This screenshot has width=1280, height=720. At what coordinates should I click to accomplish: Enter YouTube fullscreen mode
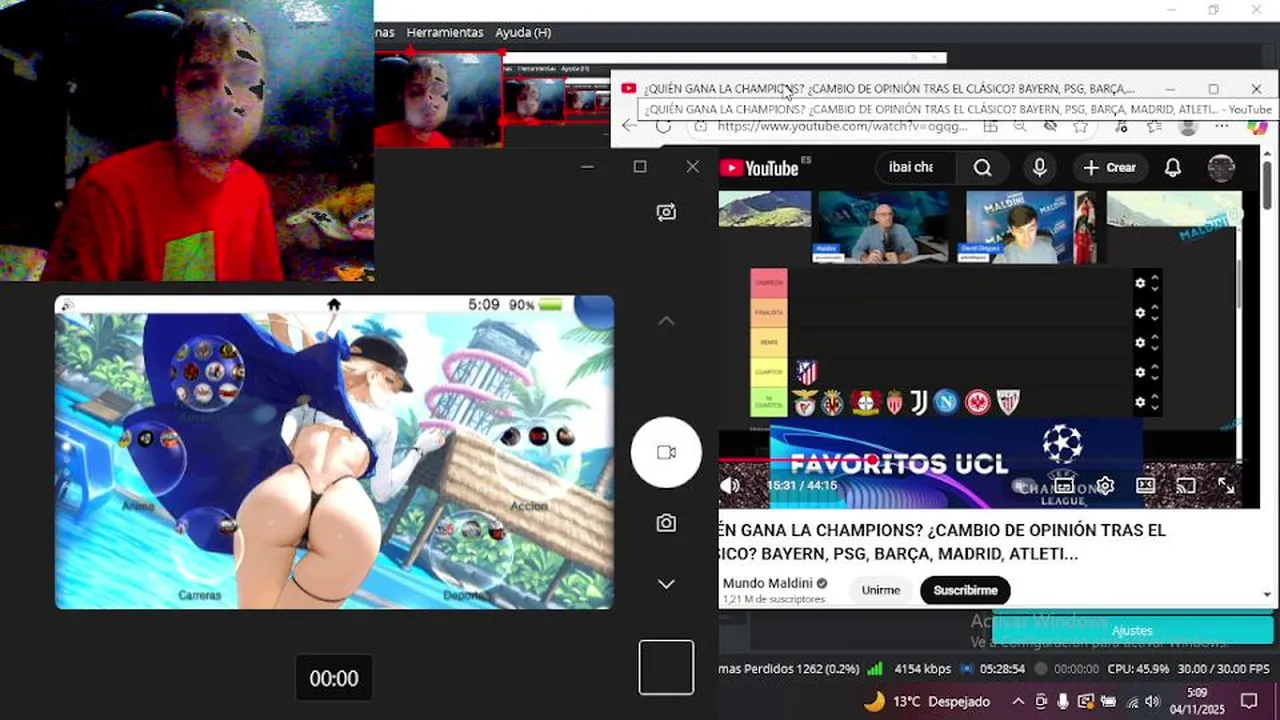coord(1226,486)
